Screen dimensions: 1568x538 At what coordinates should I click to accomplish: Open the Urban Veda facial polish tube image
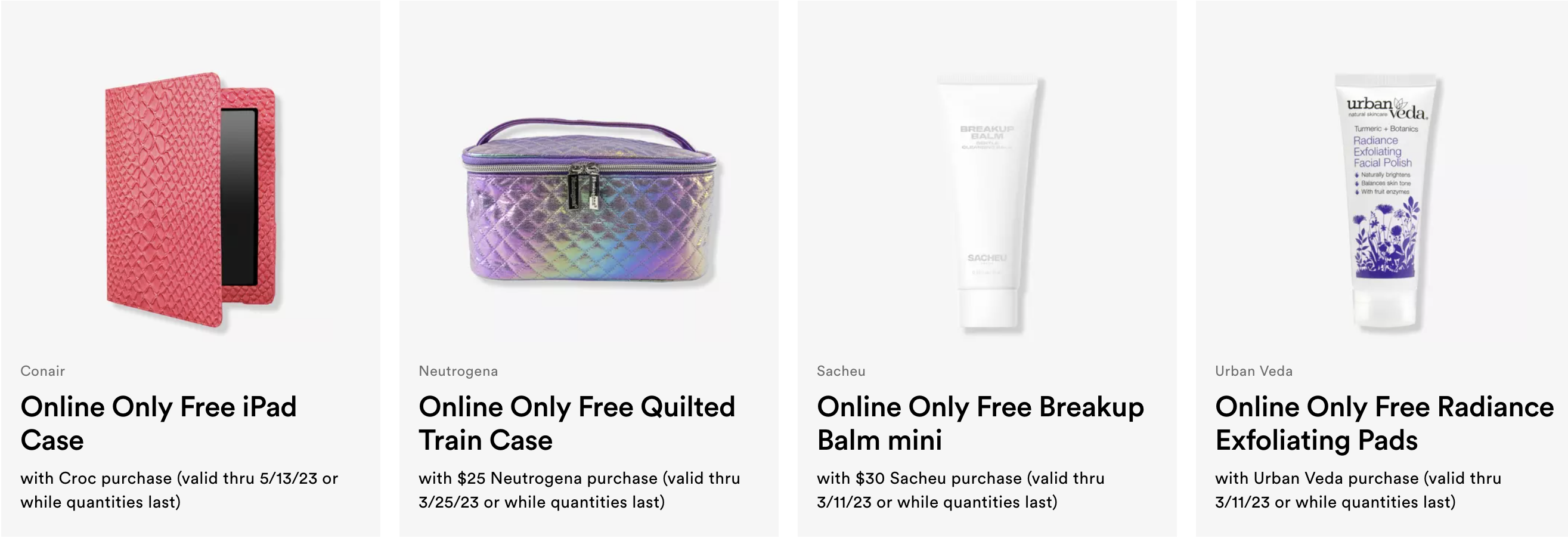click(x=1385, y=202)
